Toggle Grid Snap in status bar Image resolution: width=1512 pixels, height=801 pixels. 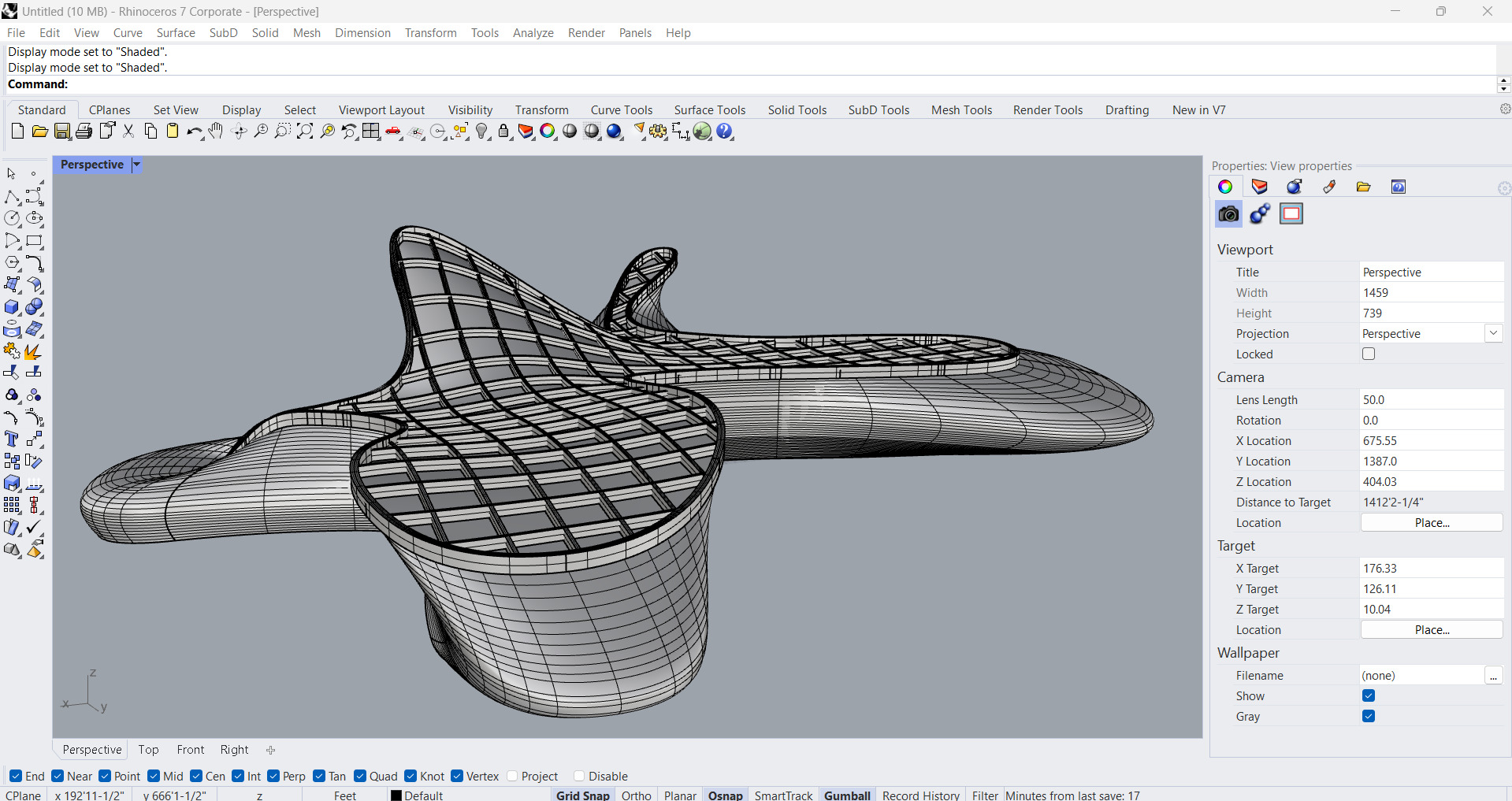pos(583,795)
